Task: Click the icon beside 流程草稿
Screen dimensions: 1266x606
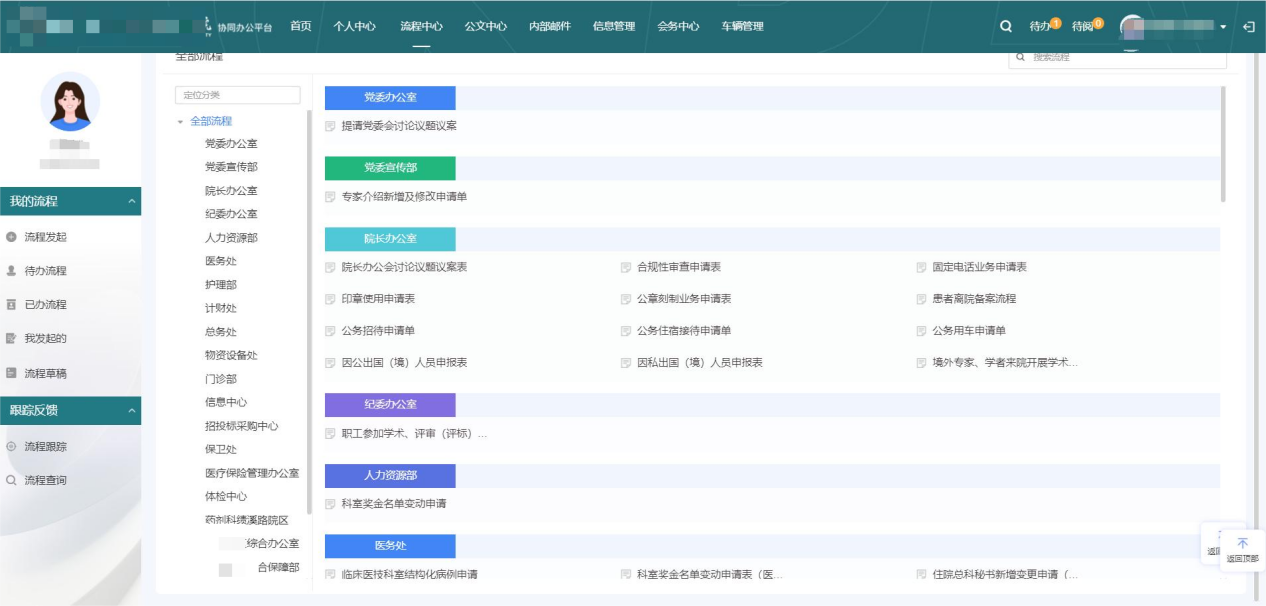Action: 11,373
